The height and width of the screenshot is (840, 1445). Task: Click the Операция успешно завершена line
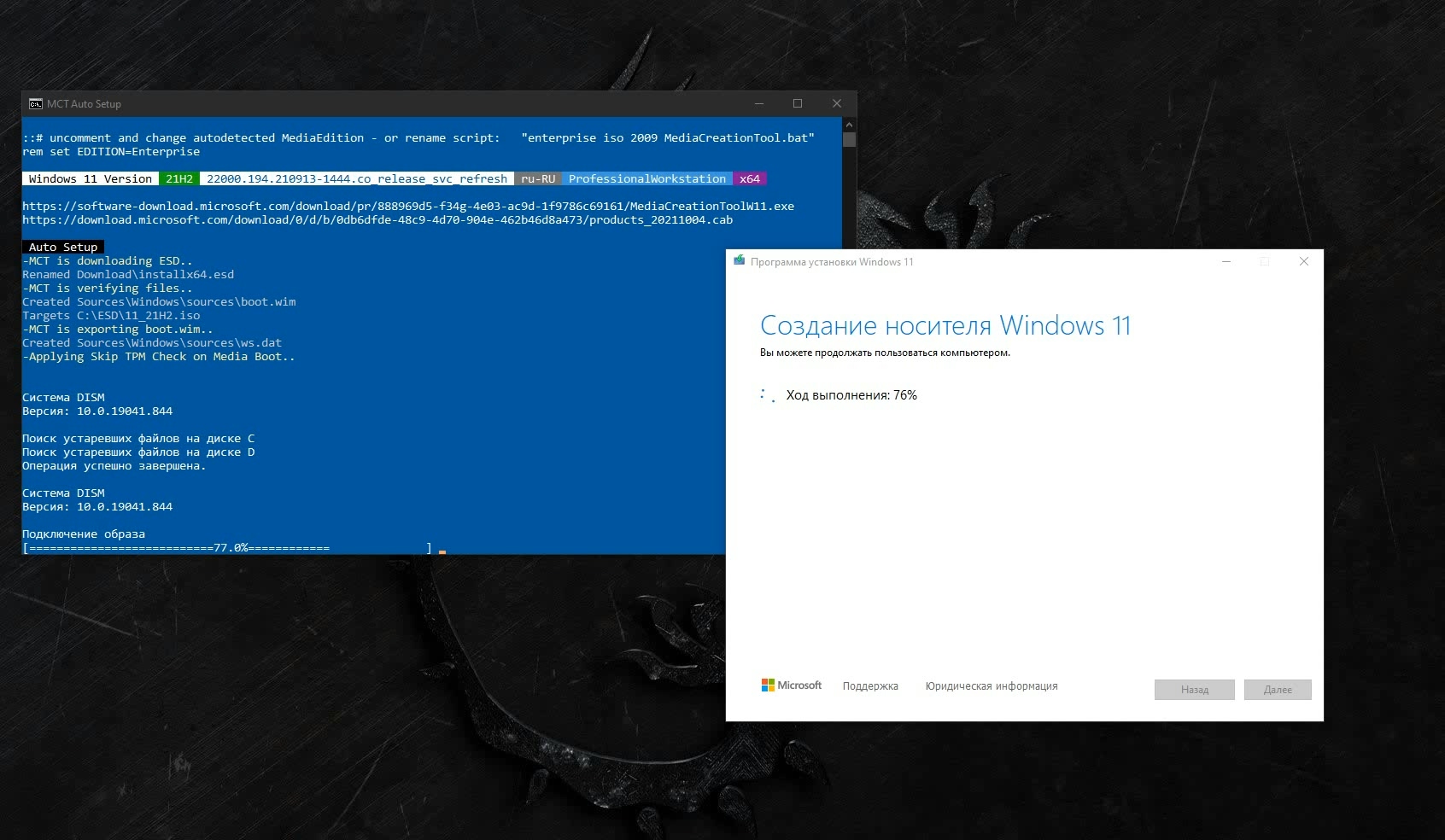click(114, 466)
